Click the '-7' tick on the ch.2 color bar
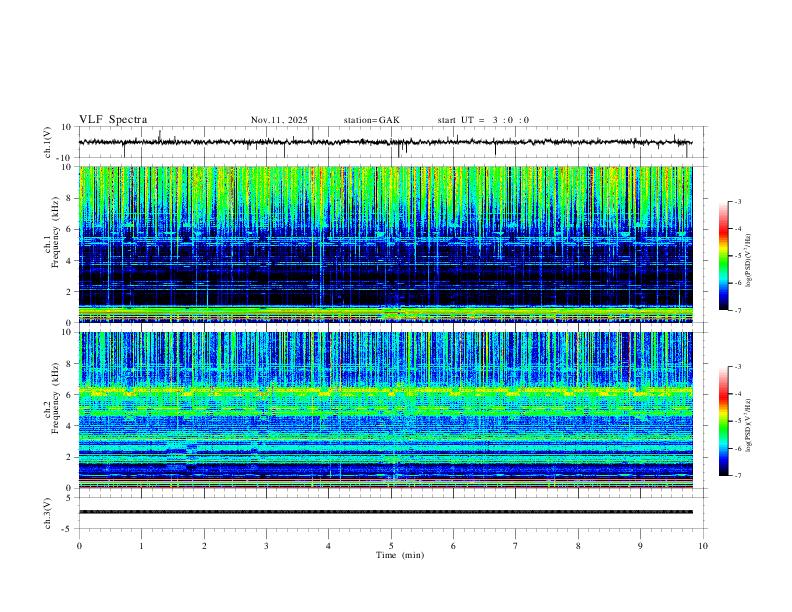 [x=737, y=476]
